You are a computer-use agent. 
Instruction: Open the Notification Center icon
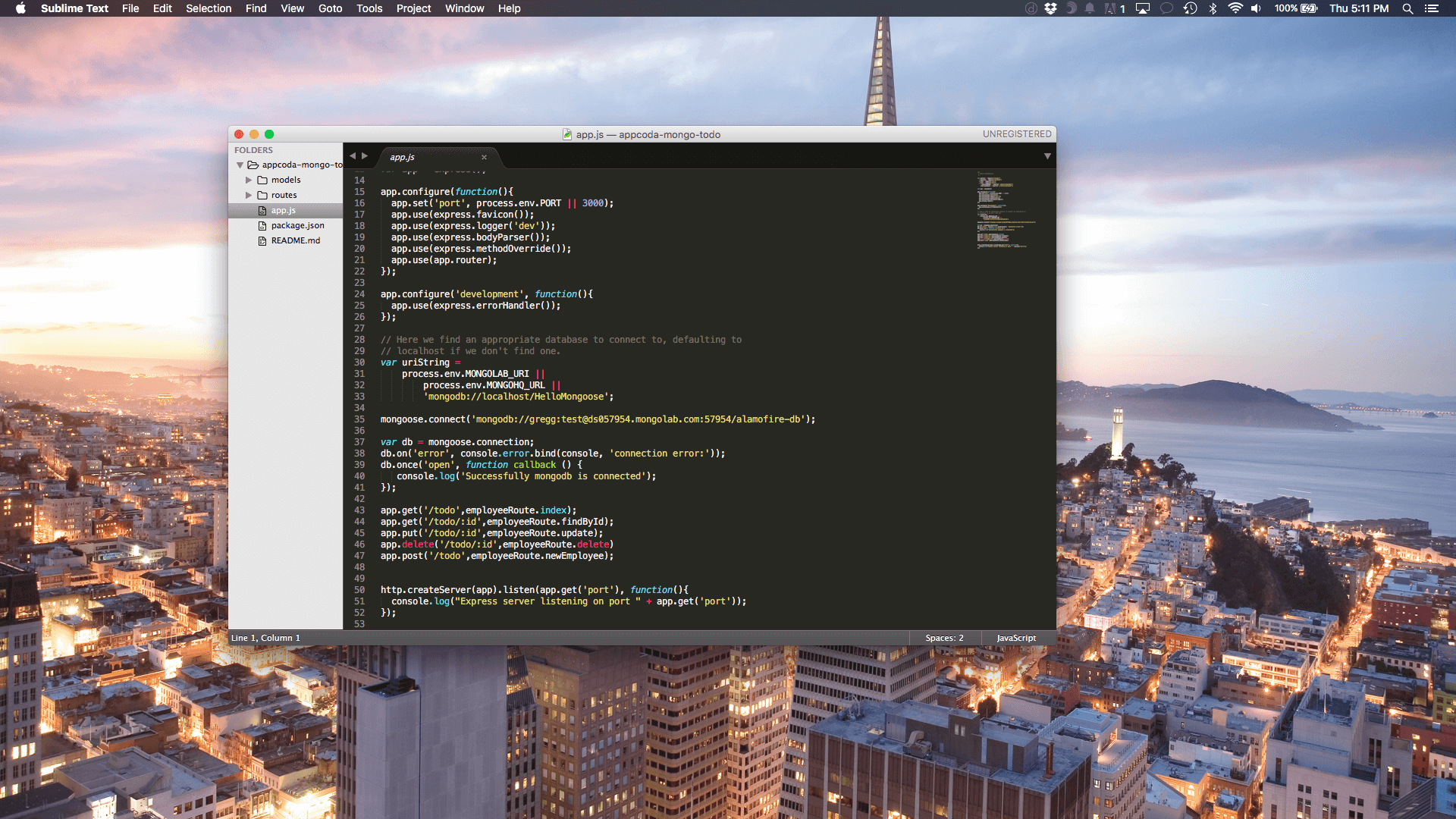tap(1432, 8)
